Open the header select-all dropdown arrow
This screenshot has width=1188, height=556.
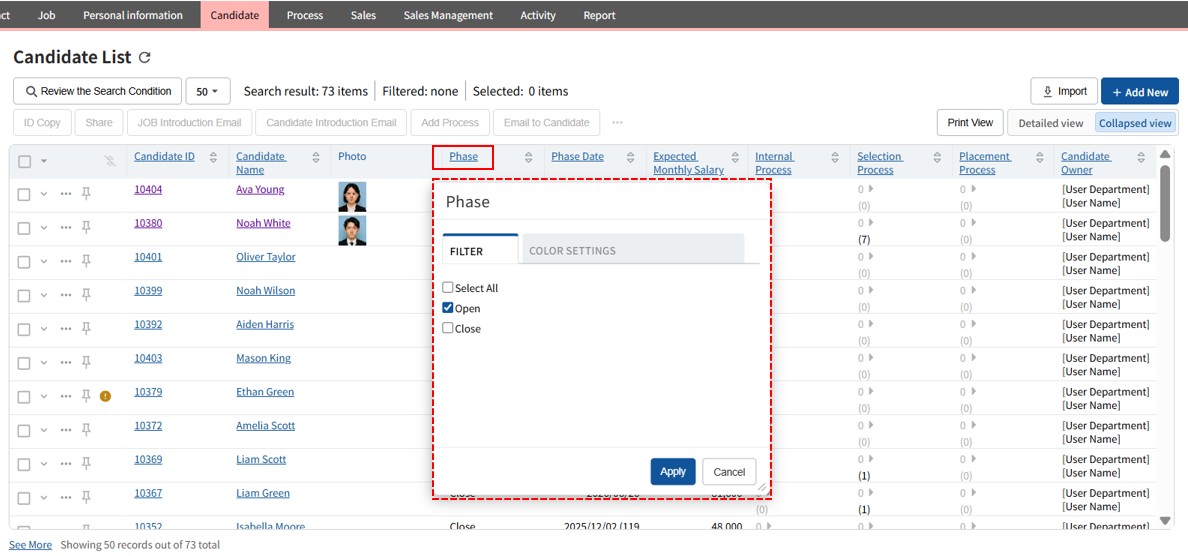(44, 161)
